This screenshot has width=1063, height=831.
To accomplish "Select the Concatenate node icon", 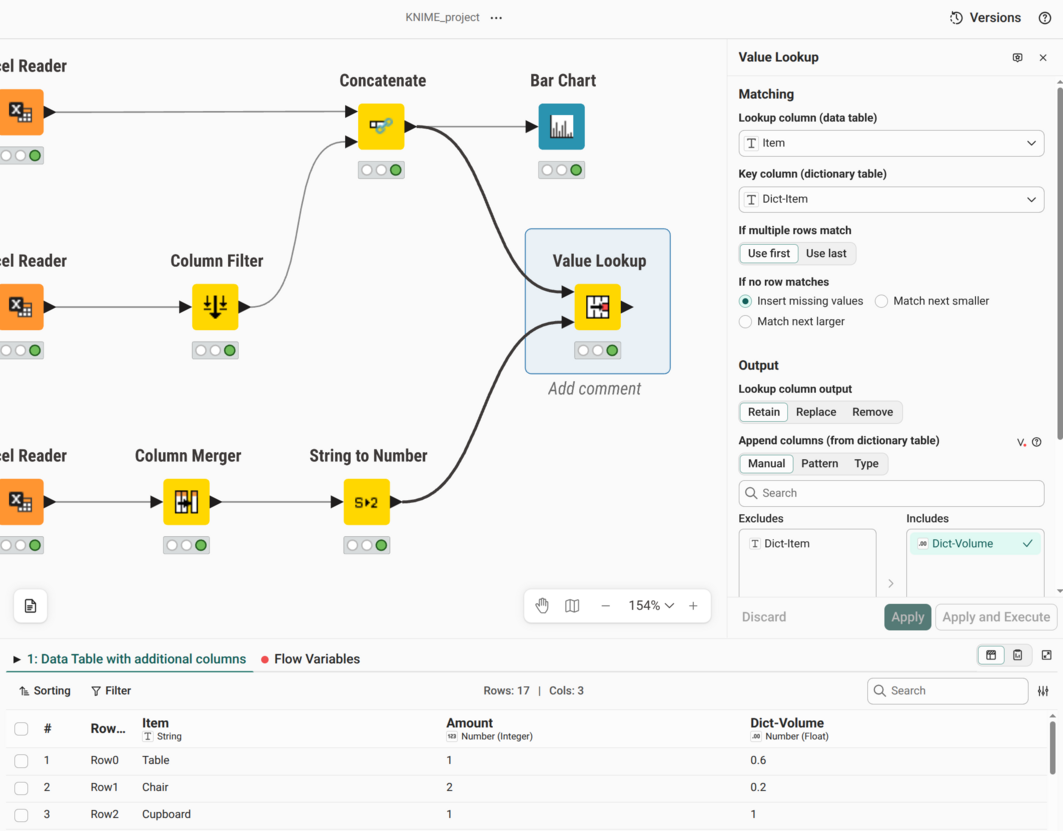I will point(381,127).
